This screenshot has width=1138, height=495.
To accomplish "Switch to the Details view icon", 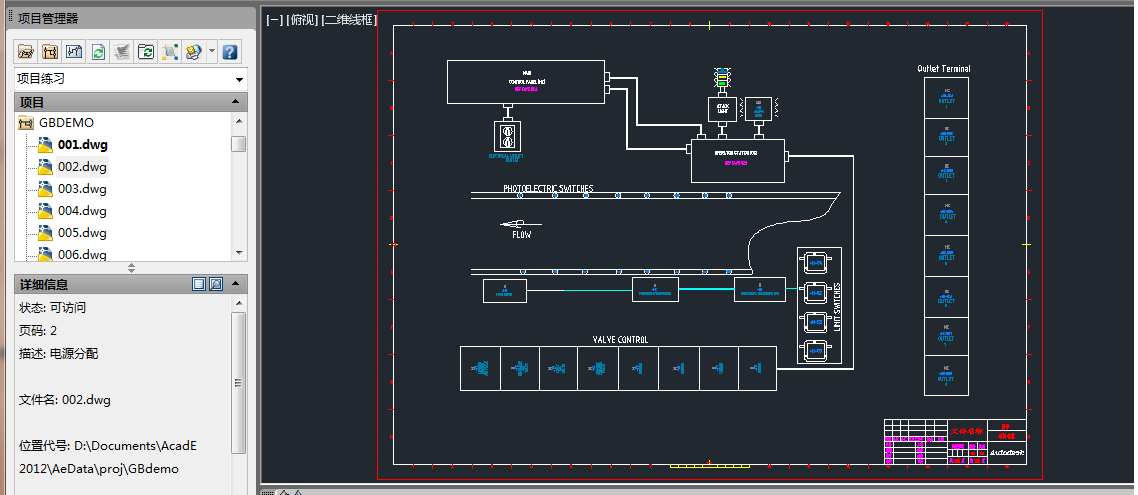I will [200, 284].
